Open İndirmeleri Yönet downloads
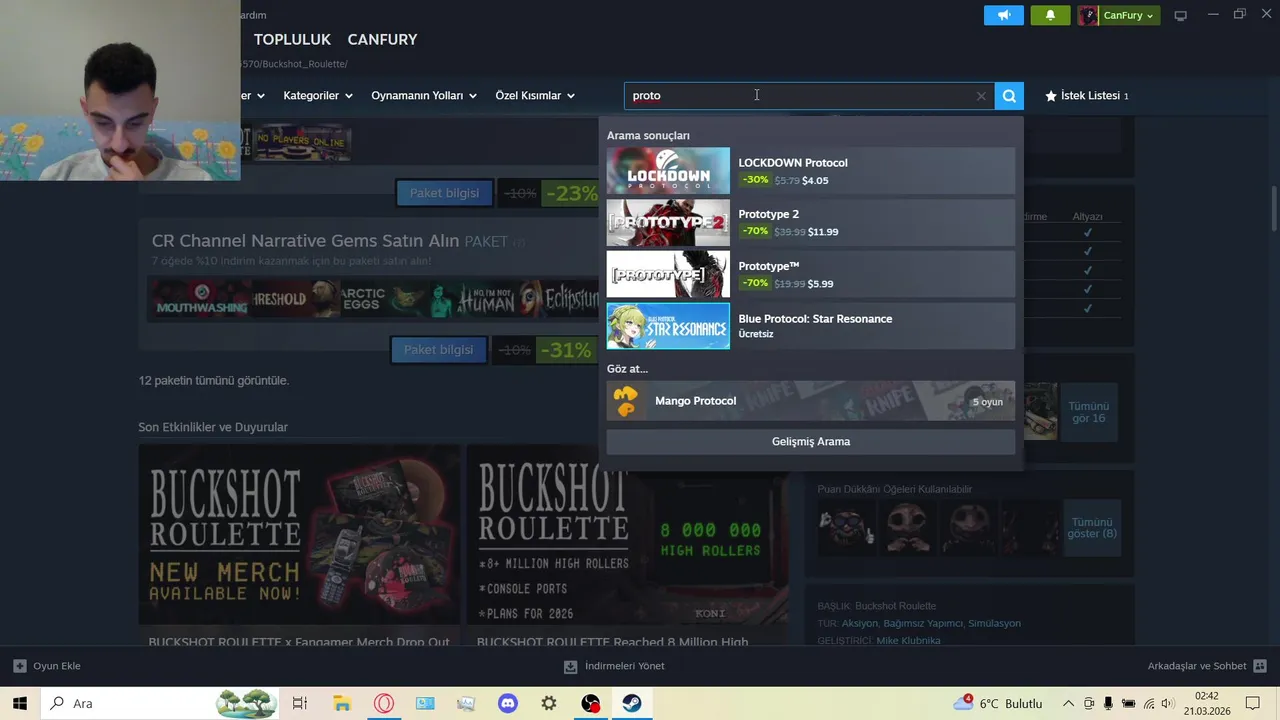1280x720 pixels. [x=614, y=666]
